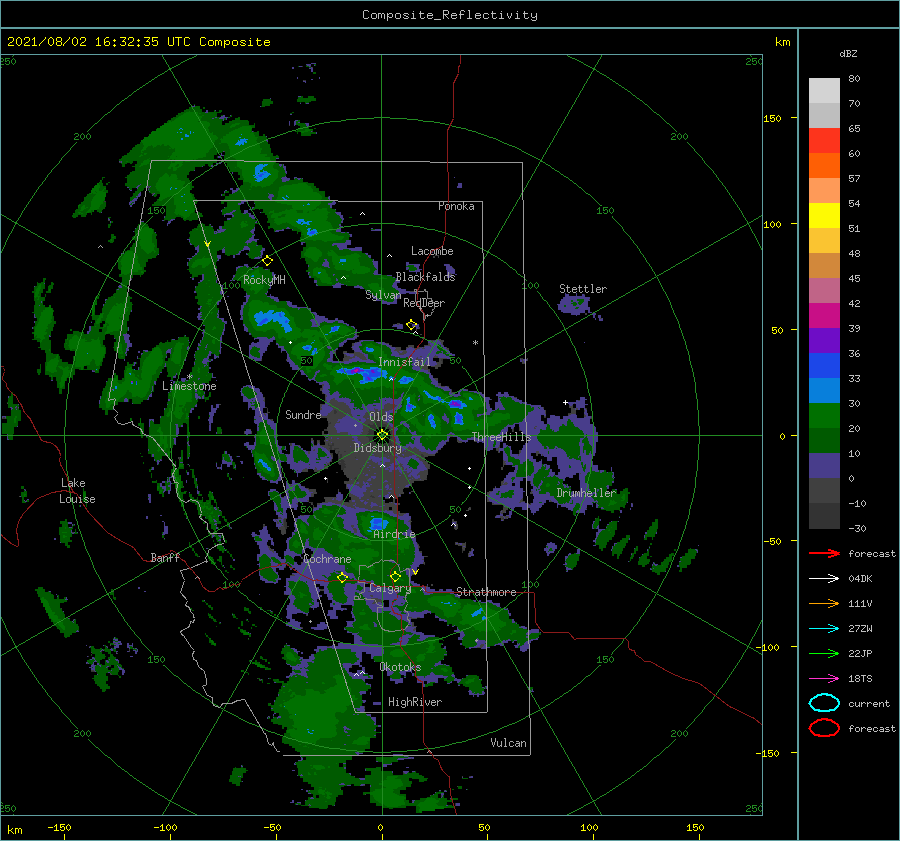Click the Stettler city label
Image resolution: width=900 pixels, height=841 pixels.
point(583,289)
